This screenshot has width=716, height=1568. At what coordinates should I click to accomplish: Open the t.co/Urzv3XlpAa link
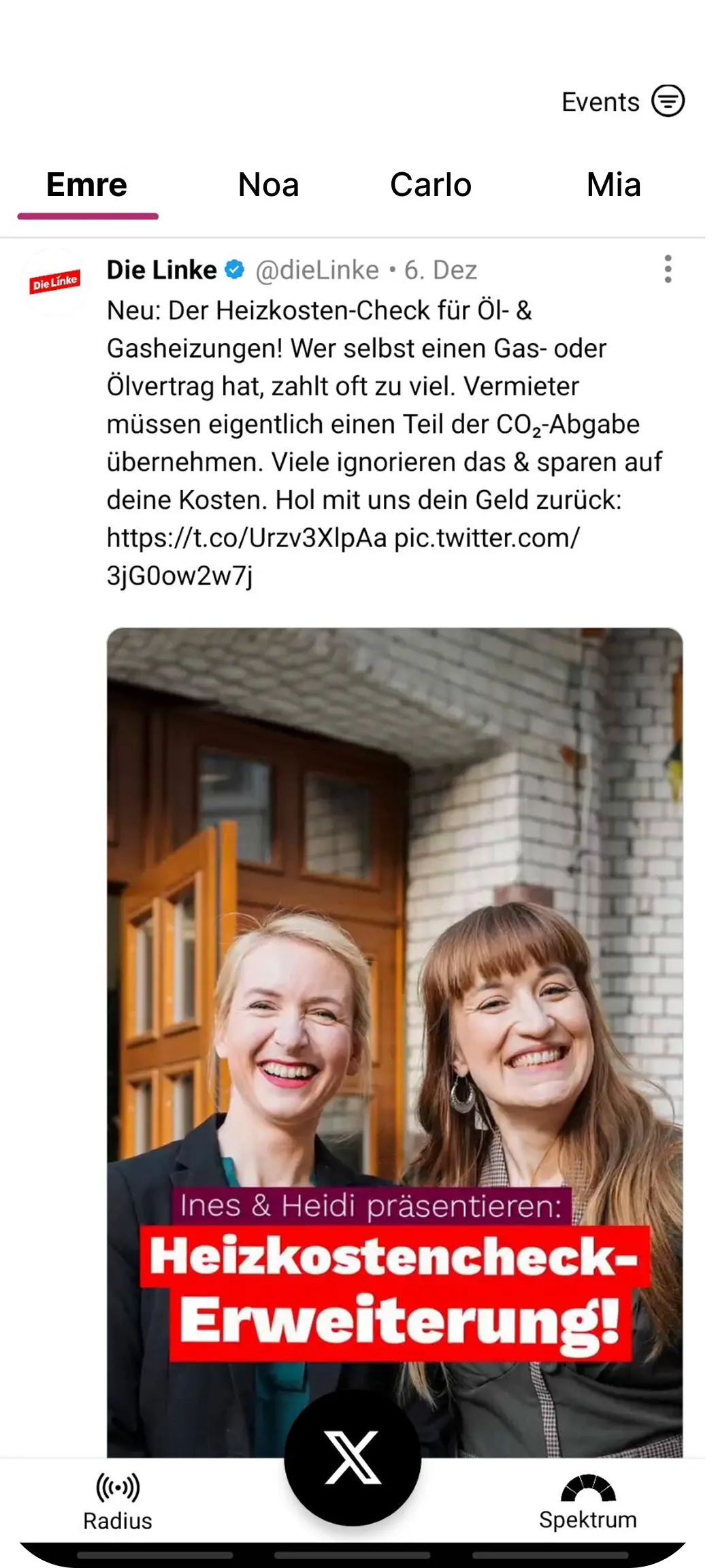click(x=246, y=538)
